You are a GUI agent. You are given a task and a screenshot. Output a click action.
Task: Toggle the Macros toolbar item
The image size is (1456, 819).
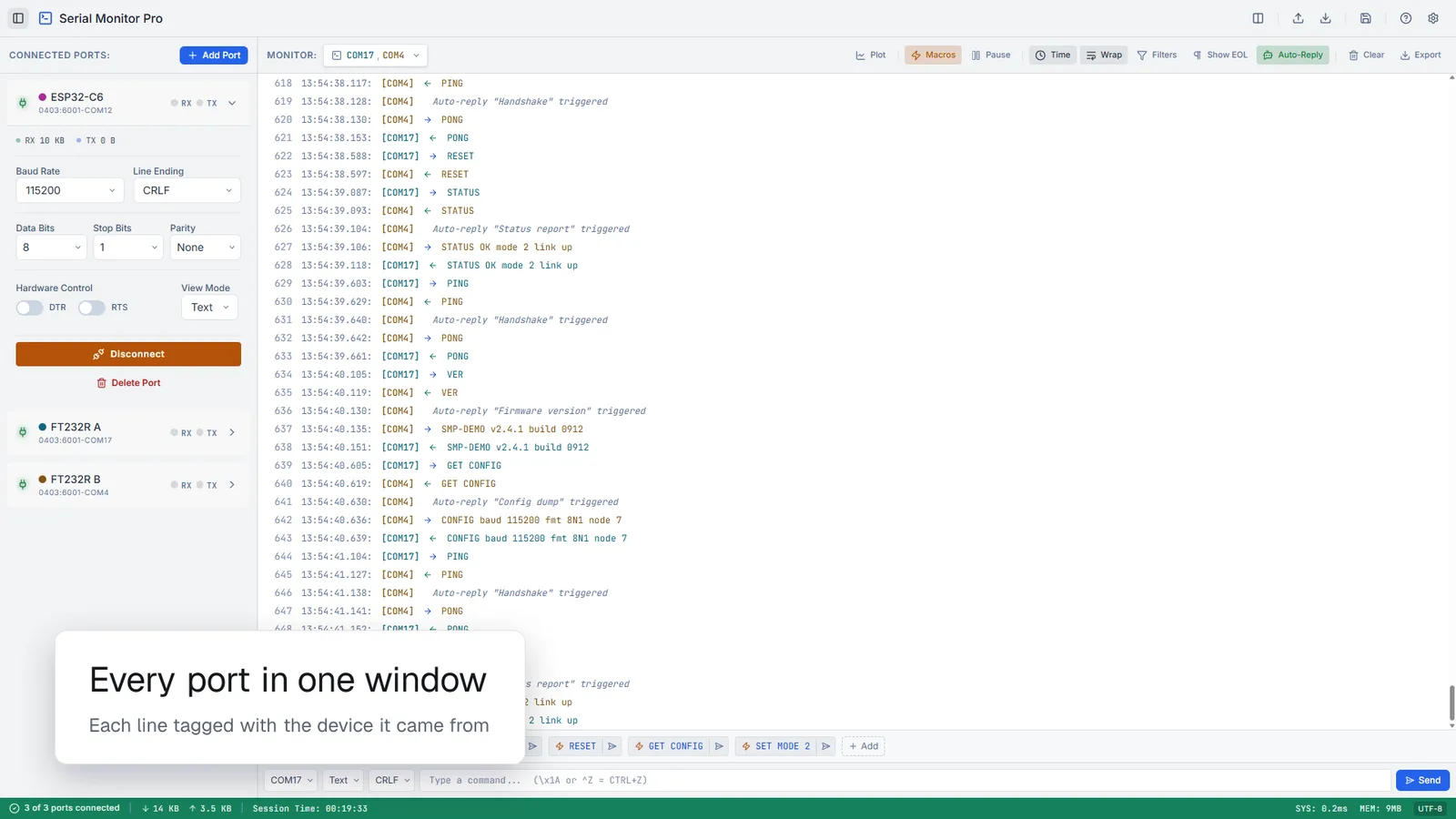tap(933, 56)
